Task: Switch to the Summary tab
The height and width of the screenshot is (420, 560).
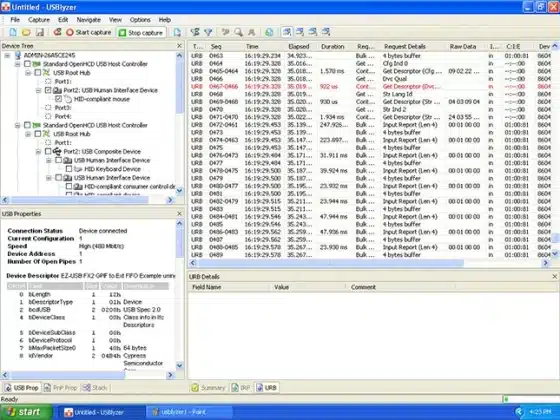Action: click(x=208, y=388)
